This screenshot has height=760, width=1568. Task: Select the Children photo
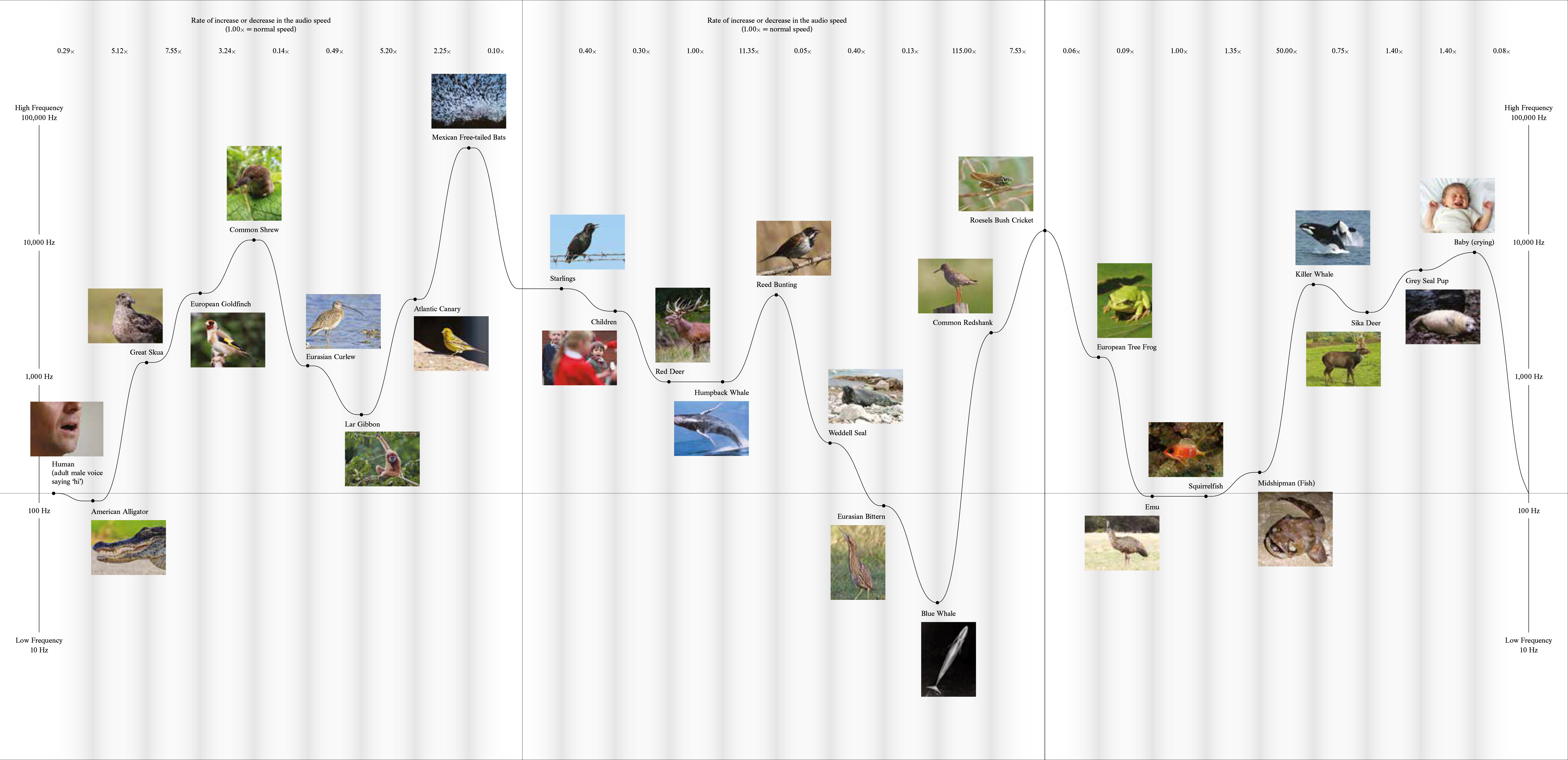point(579,358)
